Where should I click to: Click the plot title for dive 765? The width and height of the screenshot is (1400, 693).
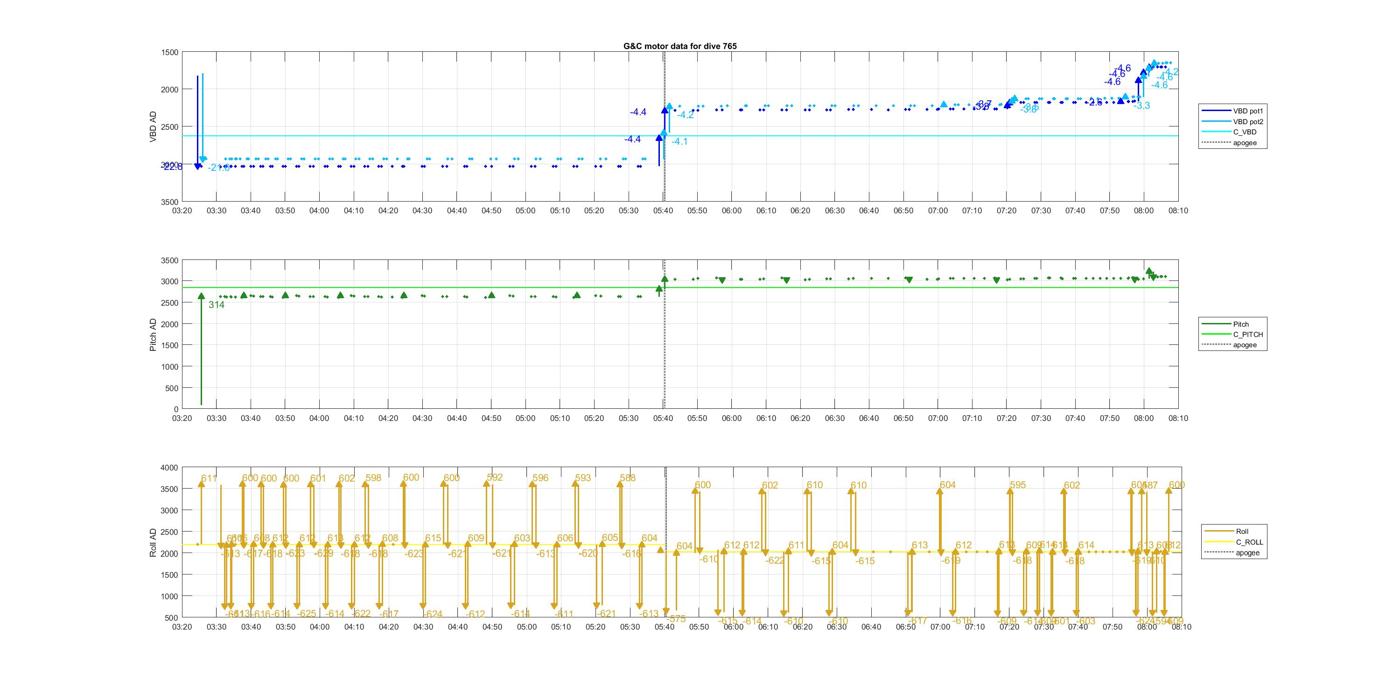679,46
